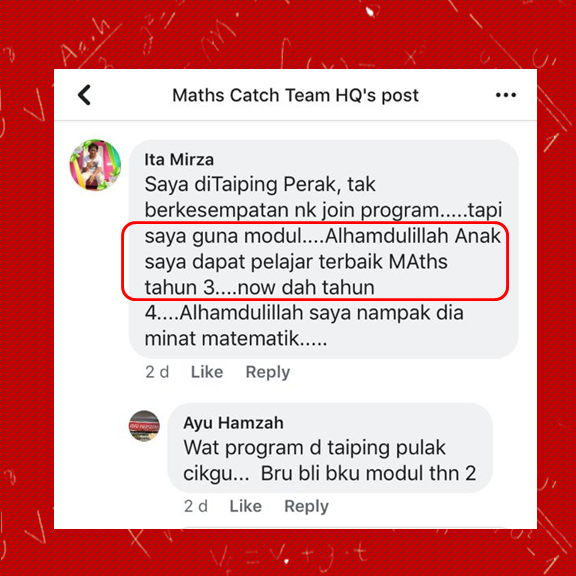The image size is (576, 576).
Task: Click the 2 d timestamp under Ayu Hamzah's reply
Action: pos(196,506)
